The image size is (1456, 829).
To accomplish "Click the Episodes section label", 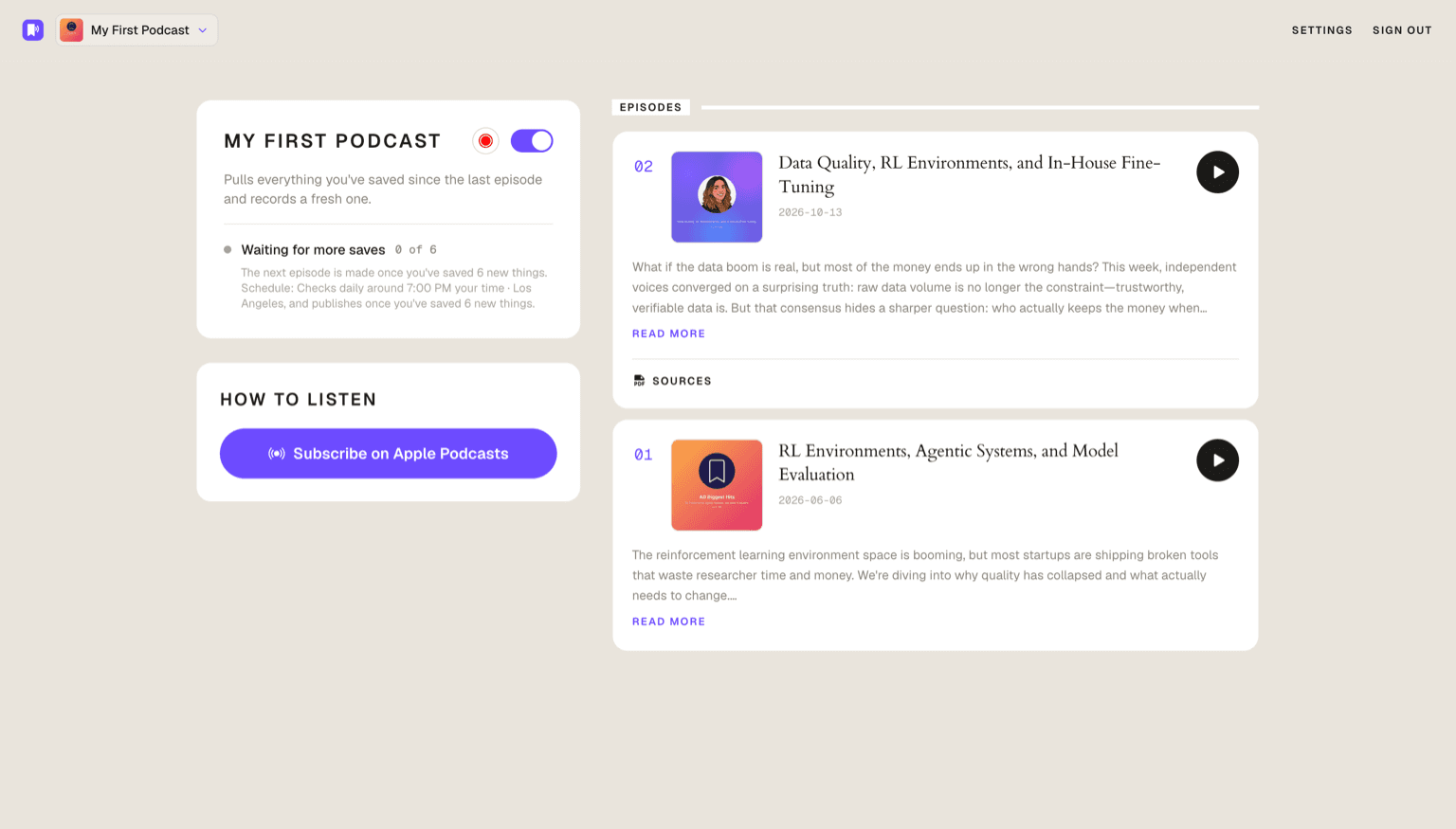I will click(x=650, y=107).
